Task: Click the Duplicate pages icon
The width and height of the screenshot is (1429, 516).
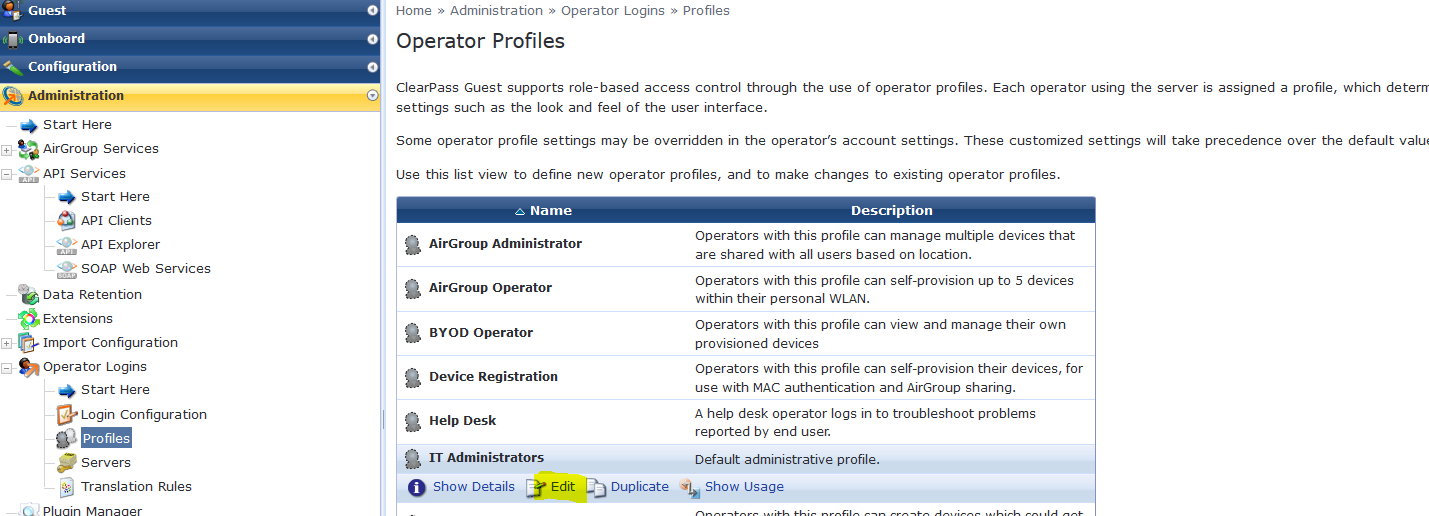Action: point(596,488)
